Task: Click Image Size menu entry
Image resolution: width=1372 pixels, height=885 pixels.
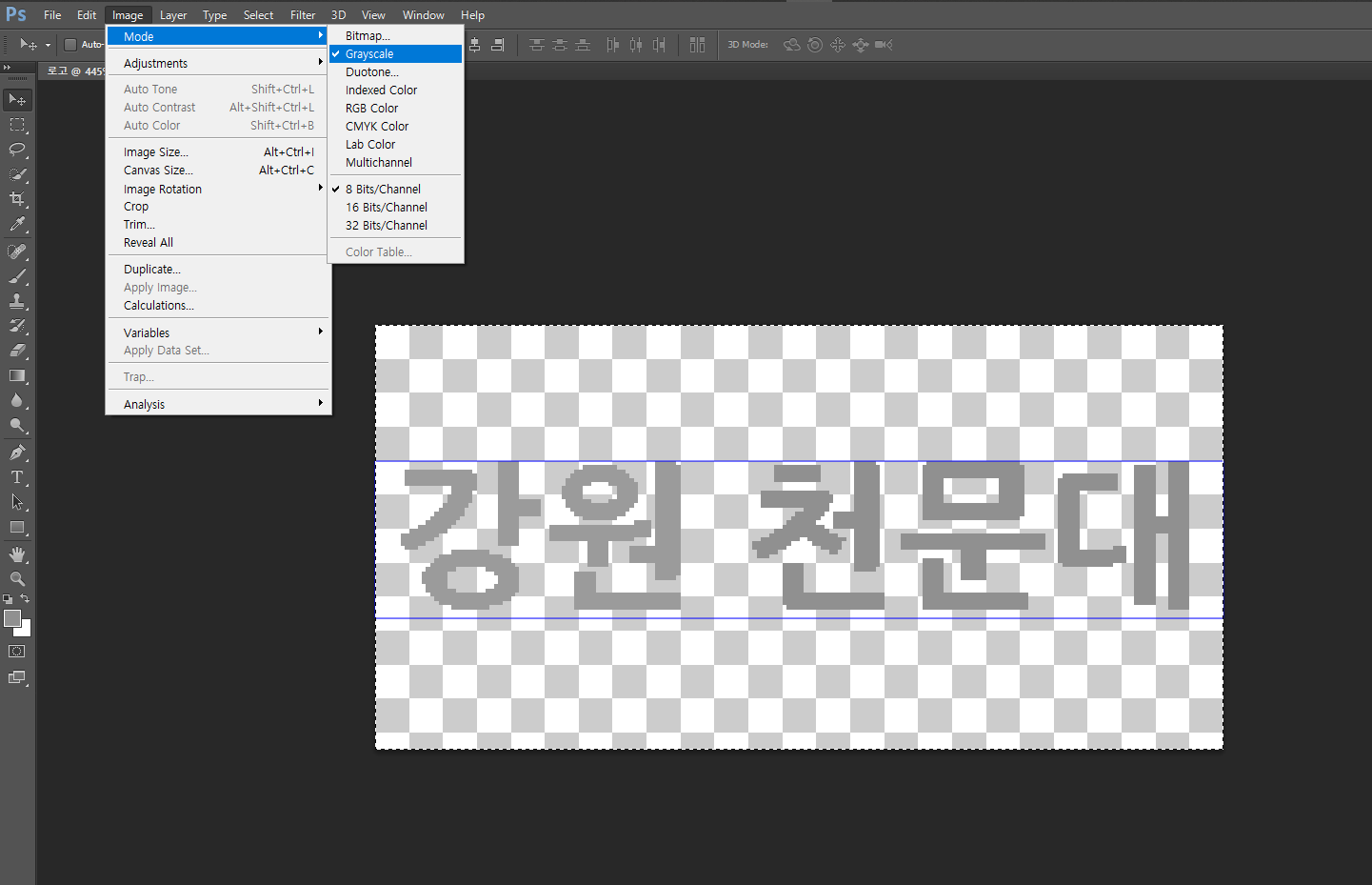Action: (217, 152)
